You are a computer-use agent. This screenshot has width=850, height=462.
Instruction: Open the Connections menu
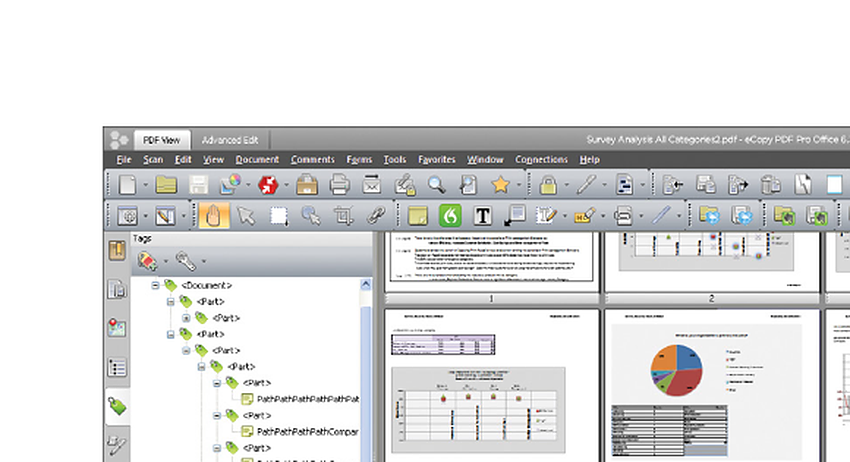[541, 159]
